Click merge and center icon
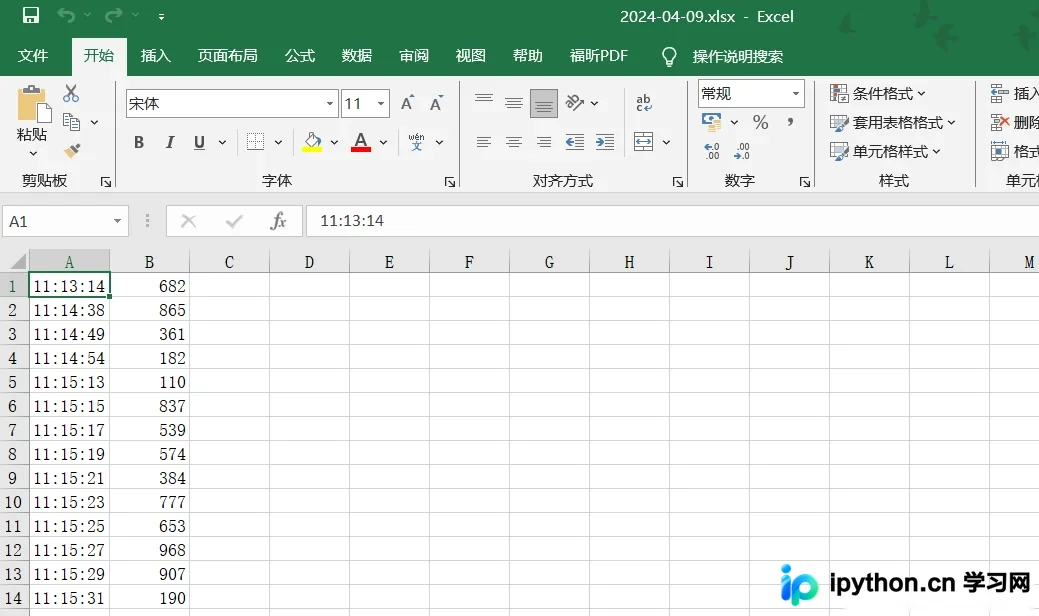 [x=643, y=142]
